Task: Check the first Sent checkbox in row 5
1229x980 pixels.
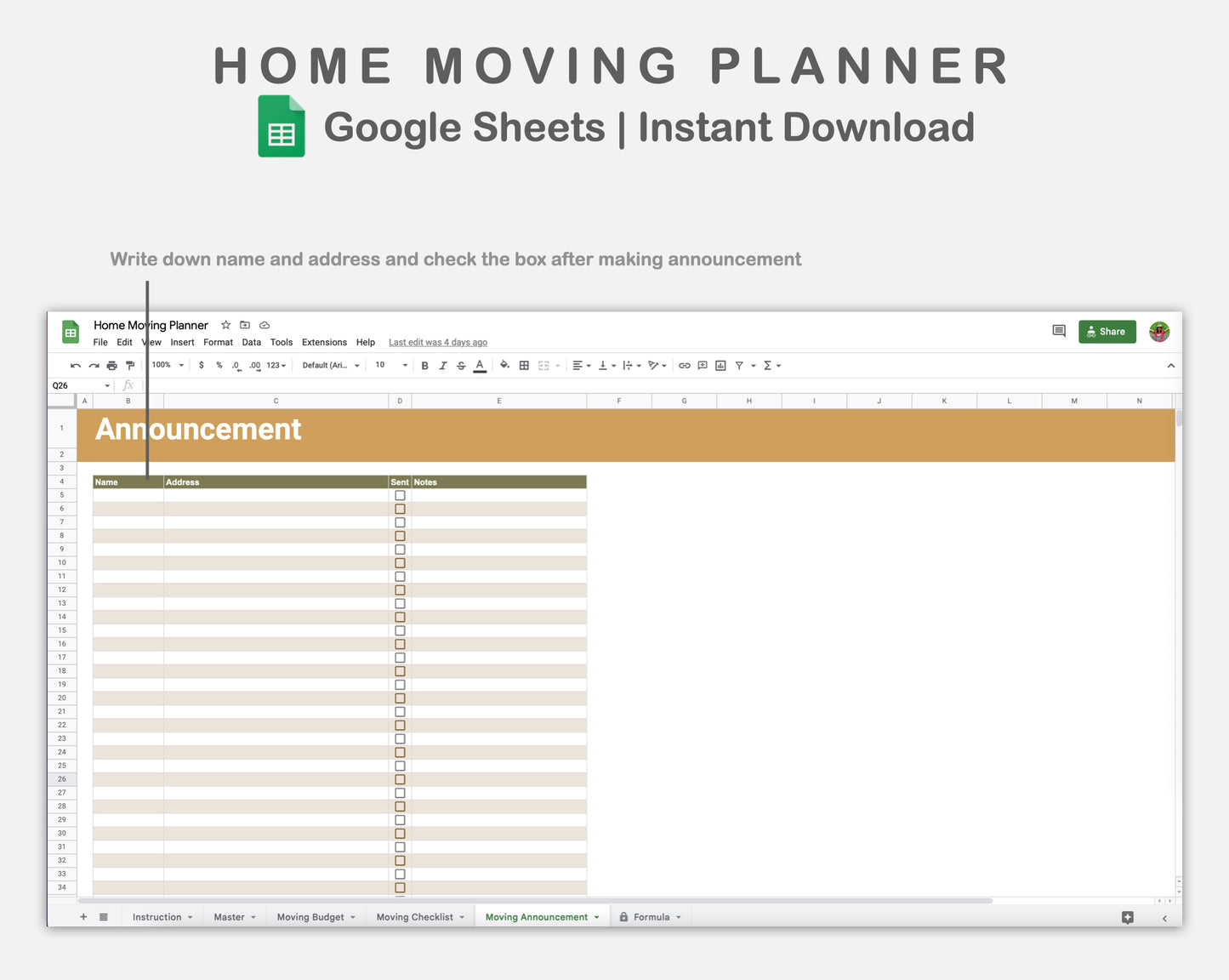Action: [400, 495]
